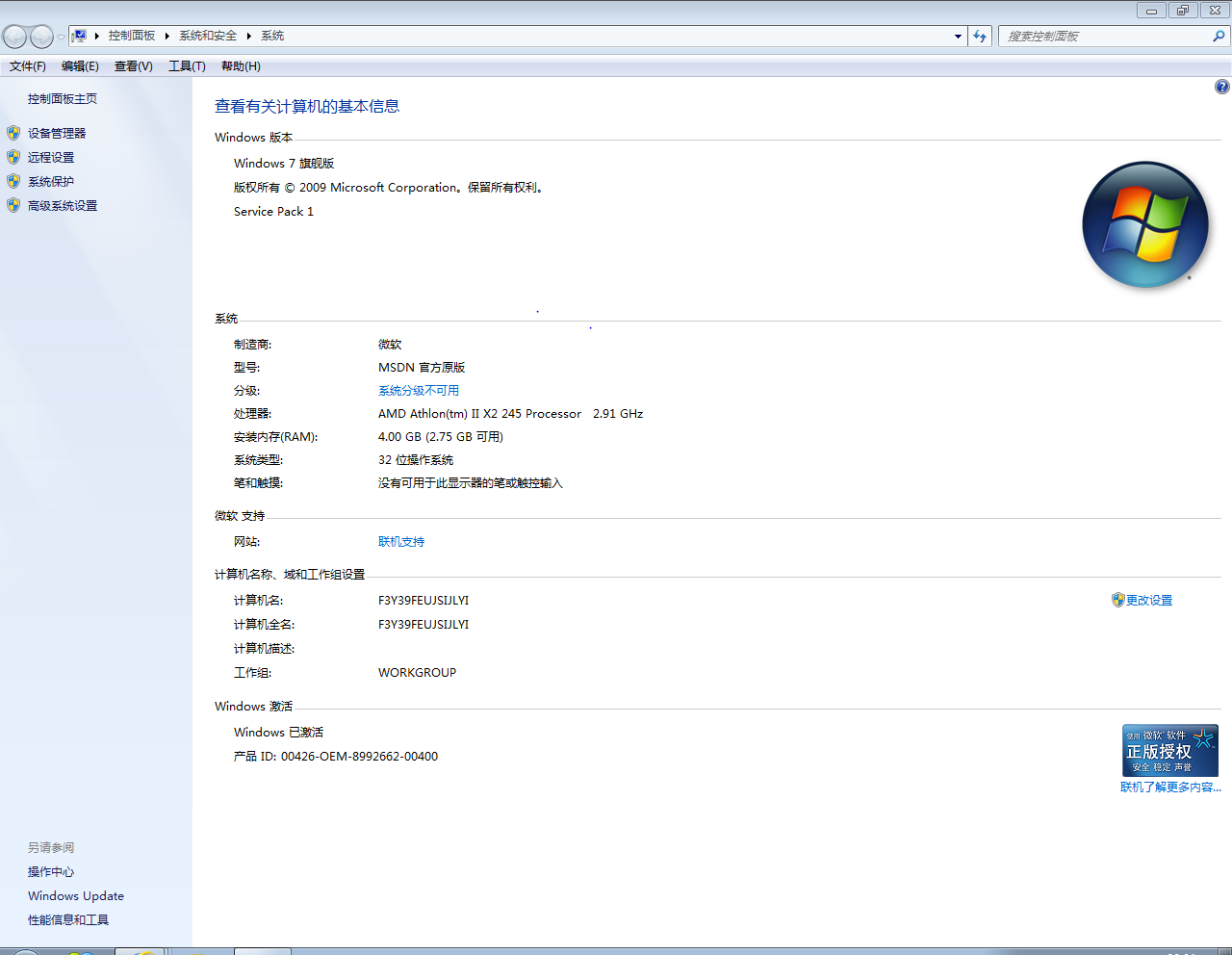
Task: Click the computer icon in address bar
Action: (x=79, y=36)
